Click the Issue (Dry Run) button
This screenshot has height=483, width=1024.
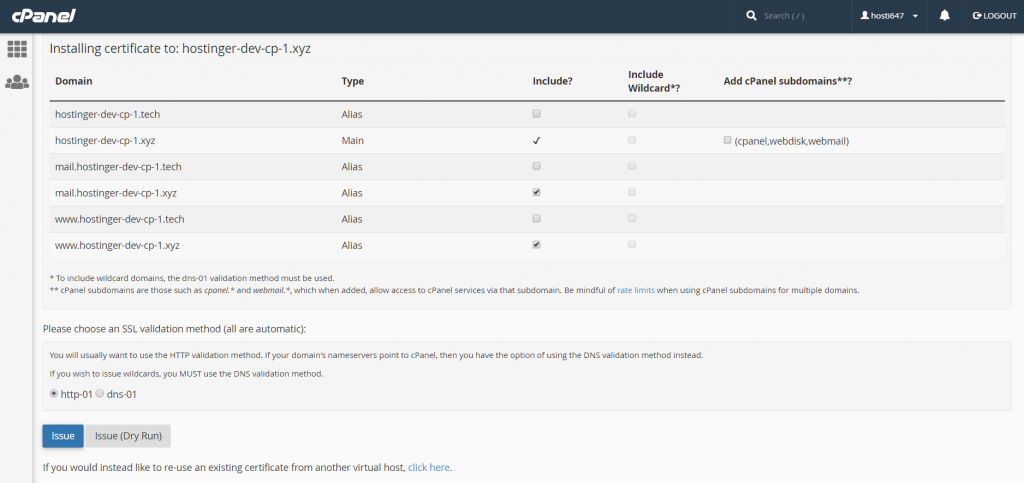[x=128, y=436]
